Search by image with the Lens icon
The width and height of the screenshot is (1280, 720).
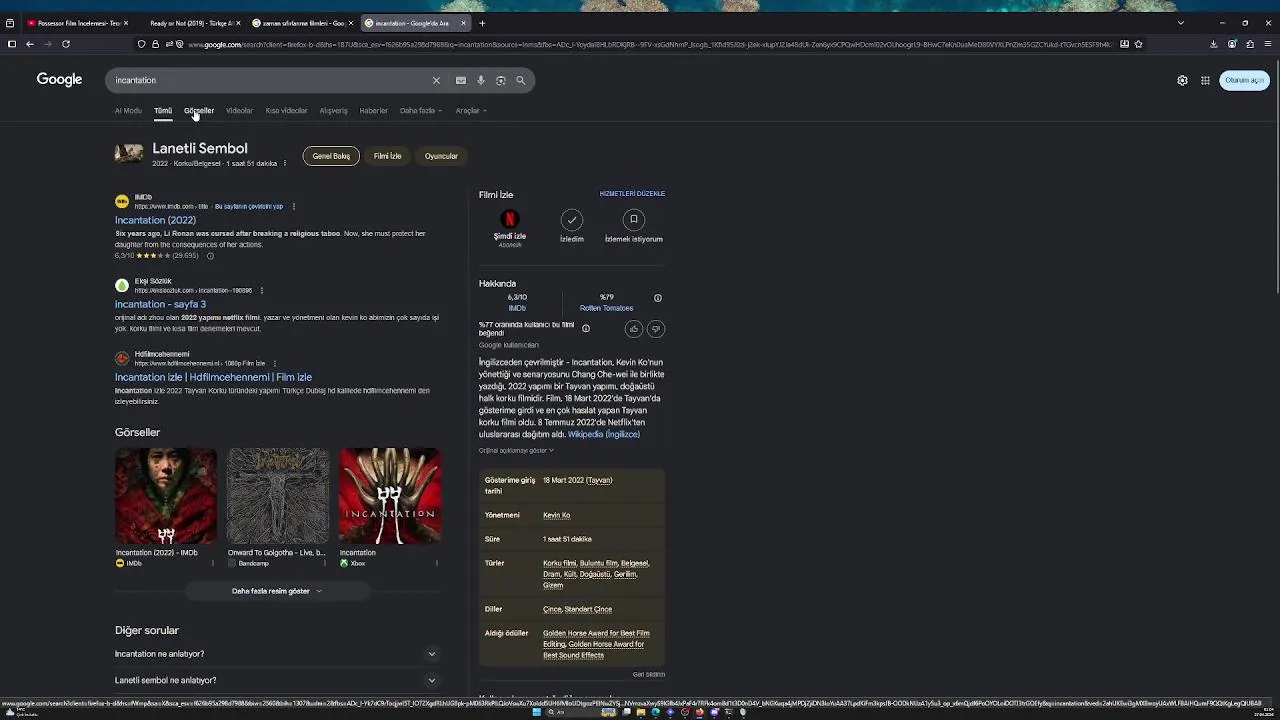pos(501,80)
